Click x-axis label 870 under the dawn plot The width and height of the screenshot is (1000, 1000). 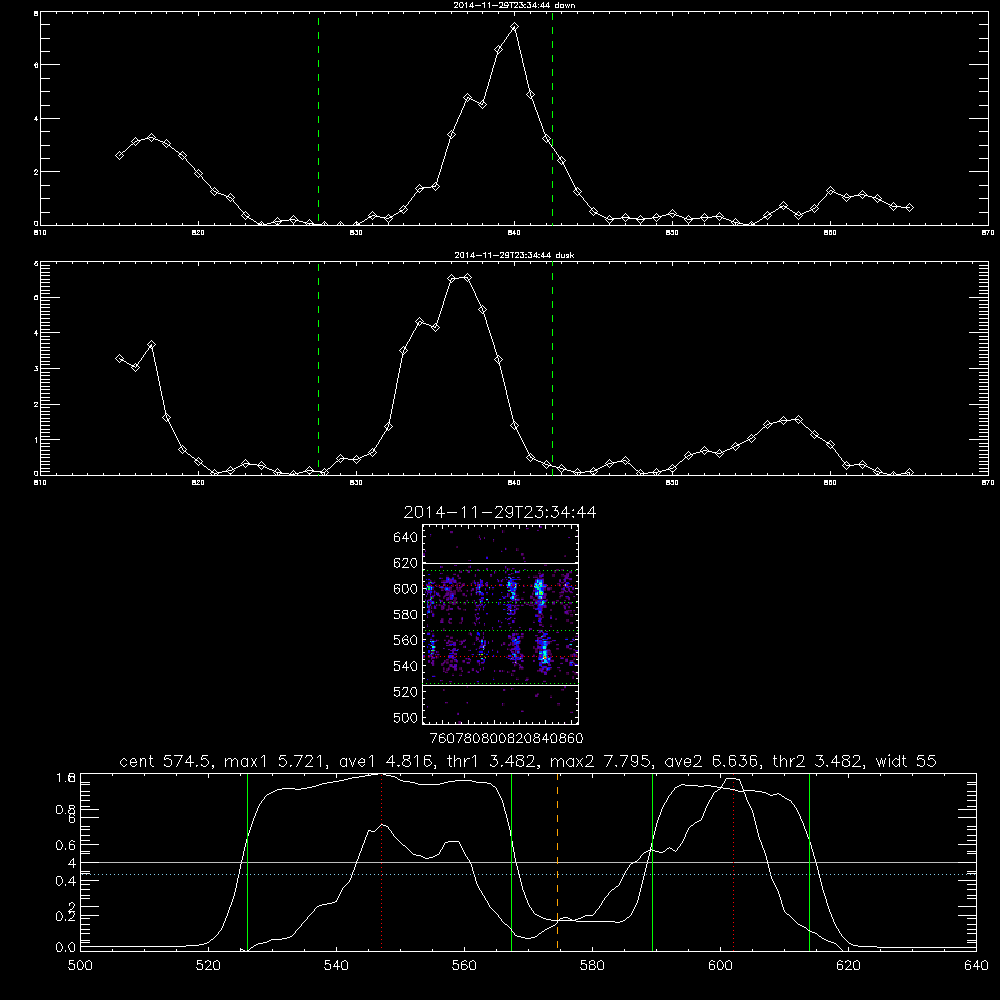[x=988, y=233]
